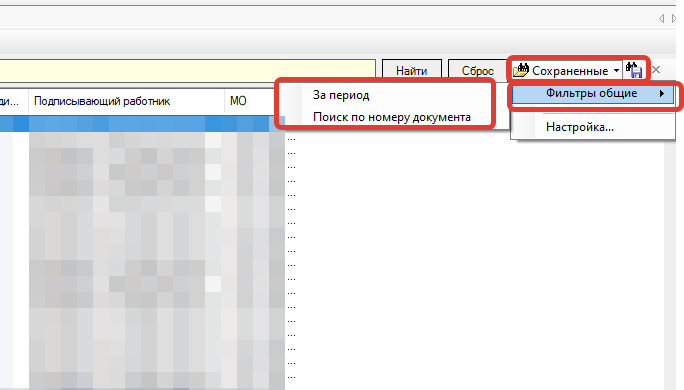Click the folder icon on Сохраненные

tap(520, 70)
